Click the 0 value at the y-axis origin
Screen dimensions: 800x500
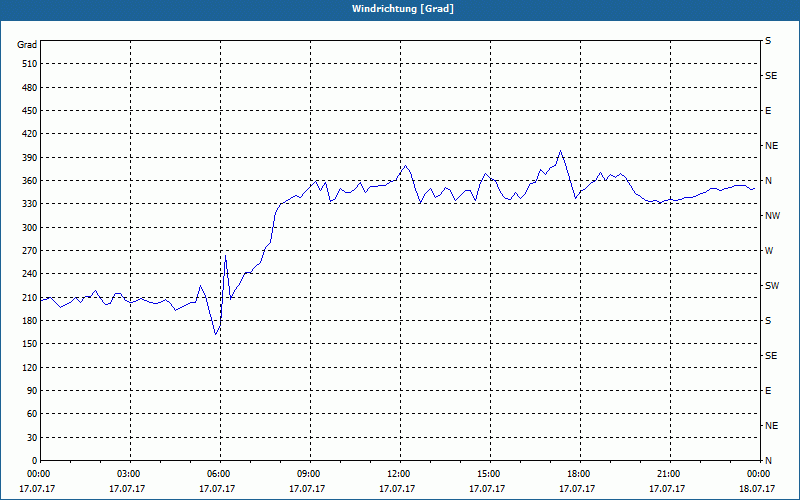point(35,461)
